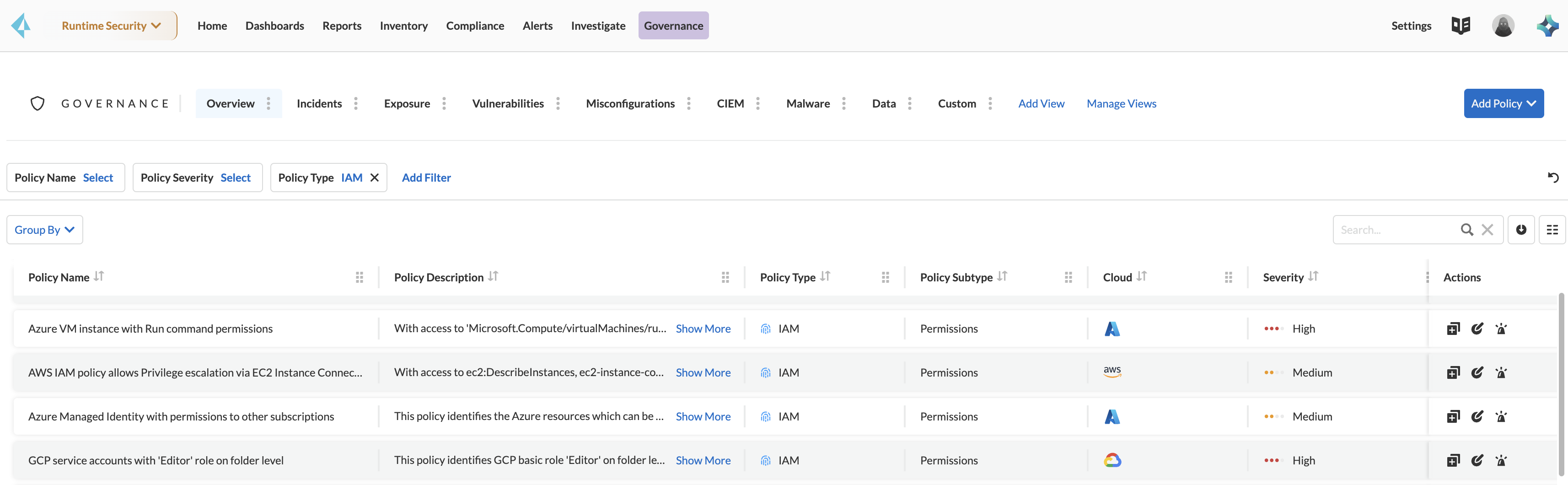Edit the AWS IAM Privilege escalation policy
The height and width of the screenshot is (485, 1568).
pyautogui.click(x=1477, y=372)
